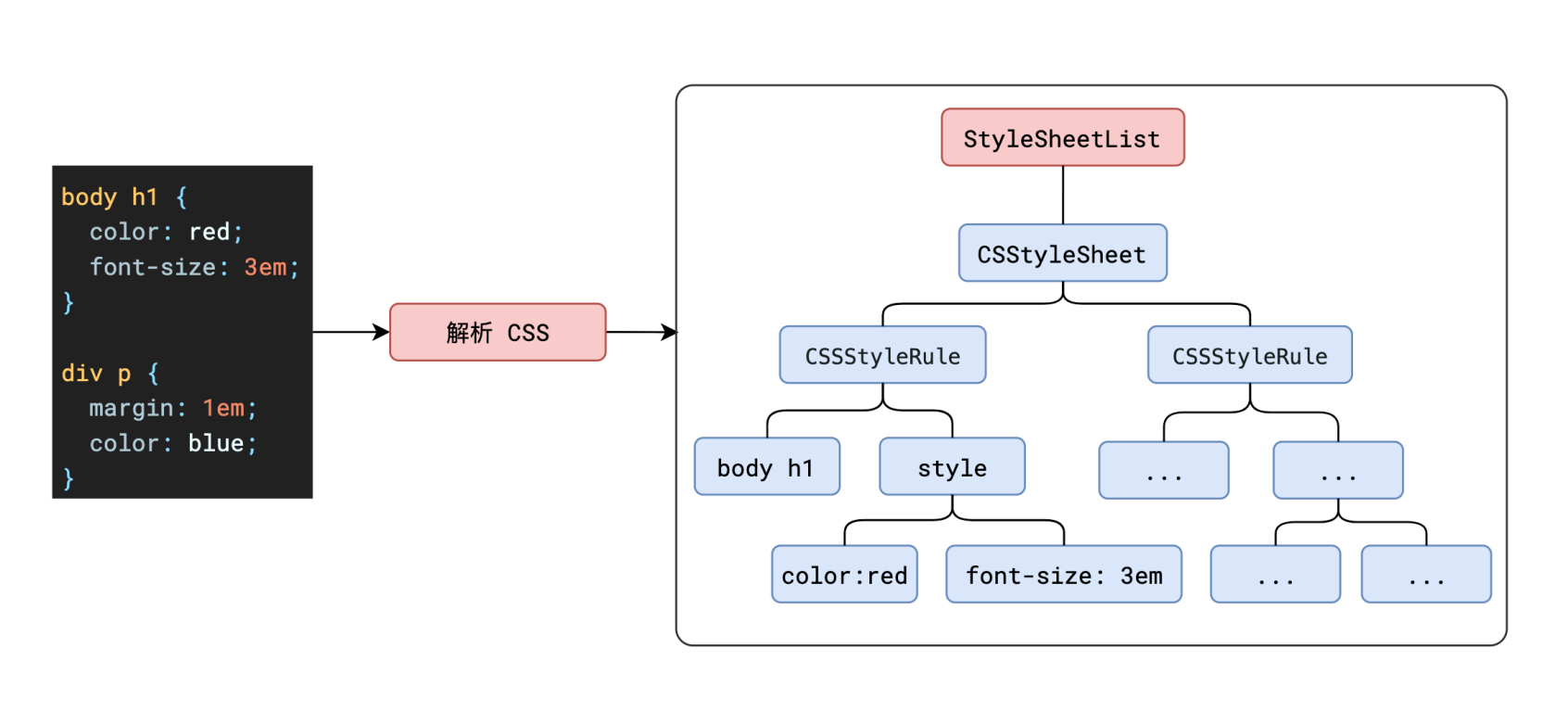The width and height of the screenshot is (1568, 724).
Task: Click the font-size: 3em leaf node
Action: click(x=1063, y=575)
